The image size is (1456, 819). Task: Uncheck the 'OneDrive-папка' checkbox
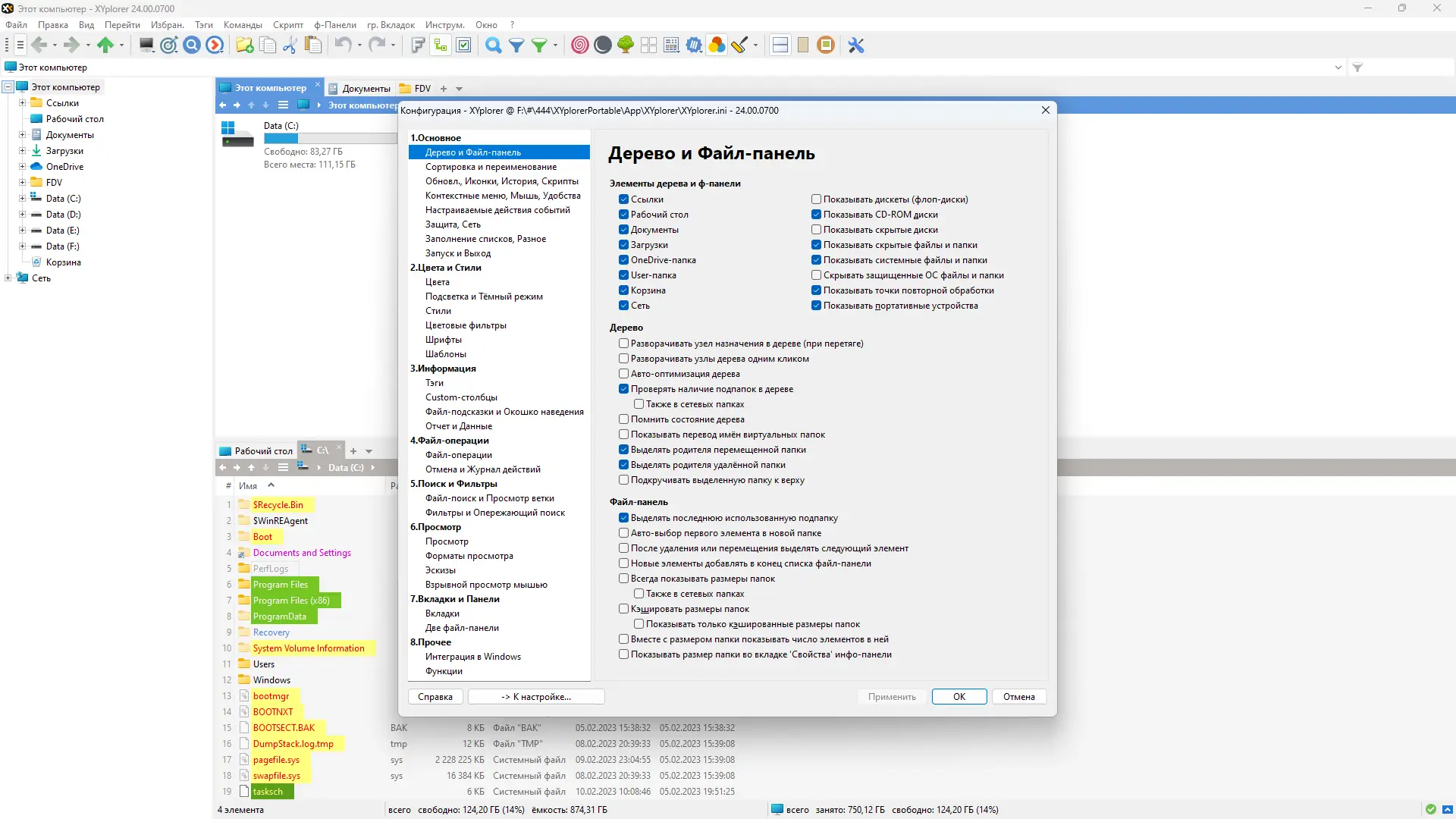(623, 260)
